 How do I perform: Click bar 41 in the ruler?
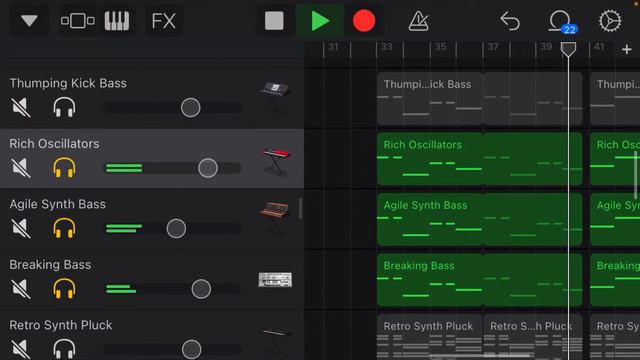pos(599,47)
